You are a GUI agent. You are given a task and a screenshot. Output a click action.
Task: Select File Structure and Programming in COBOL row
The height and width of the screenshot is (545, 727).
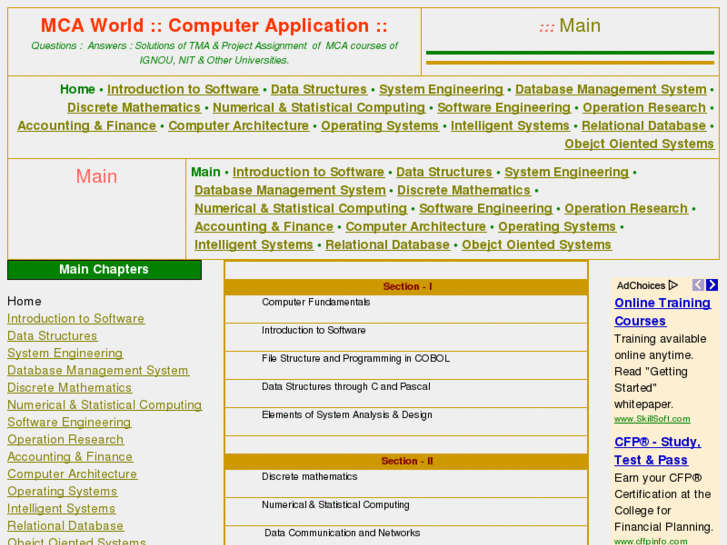point(356,358)
